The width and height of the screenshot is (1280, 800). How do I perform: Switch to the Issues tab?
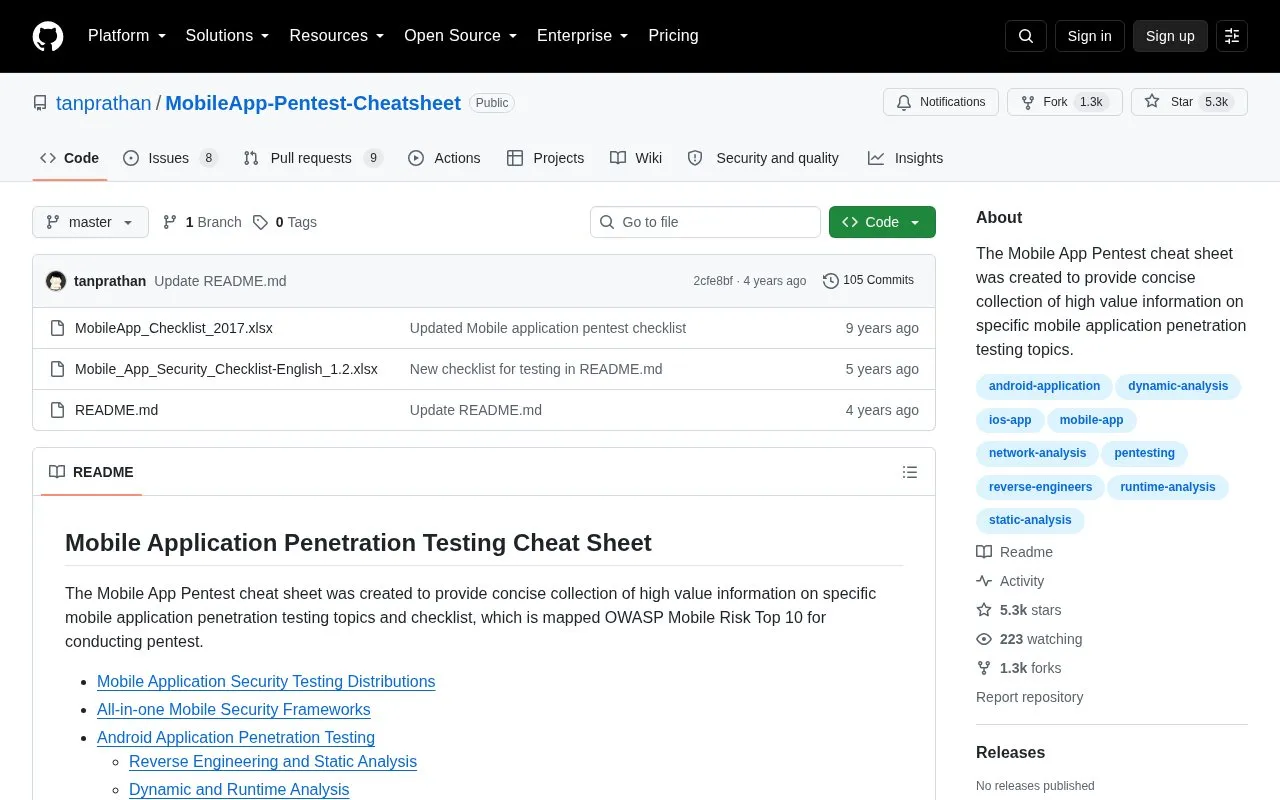pos(170,158)
